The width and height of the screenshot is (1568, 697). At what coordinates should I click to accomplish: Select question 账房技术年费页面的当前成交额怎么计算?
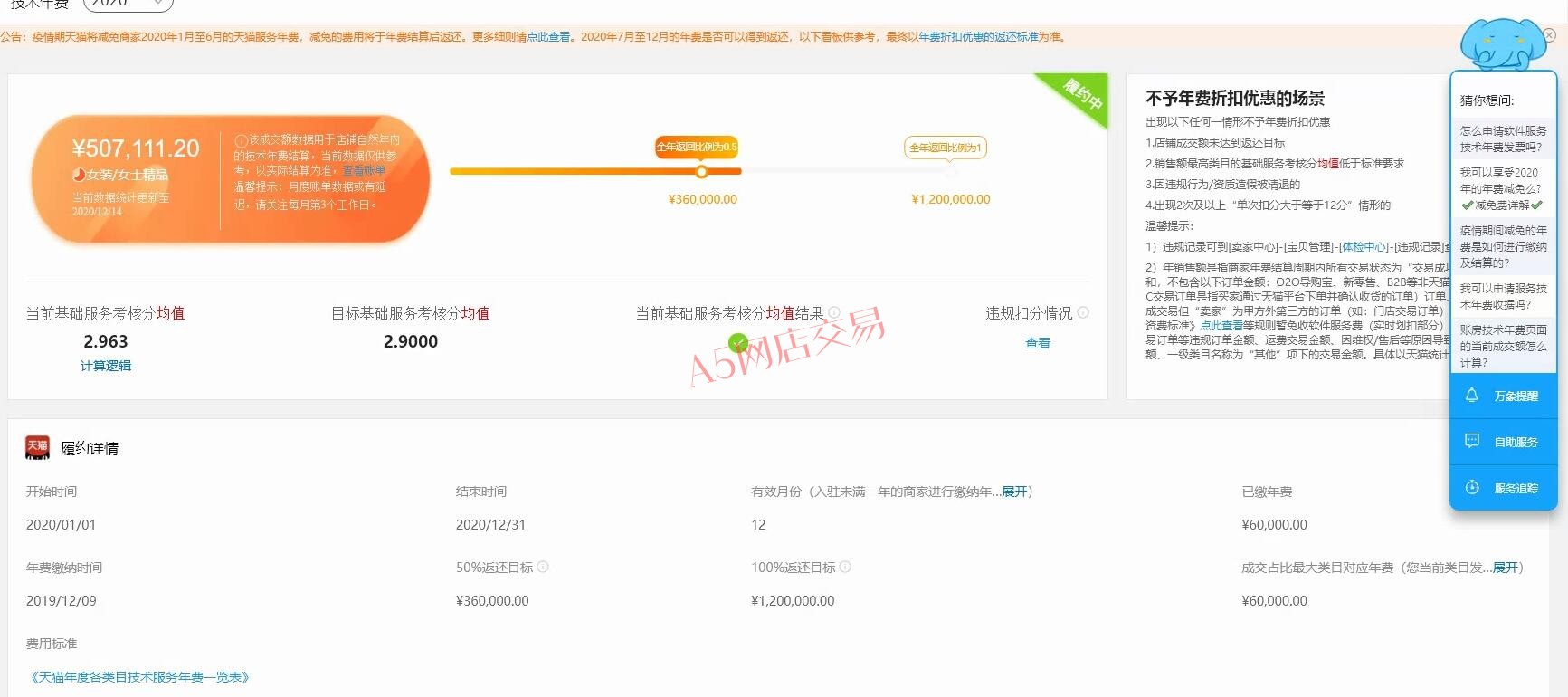pos(1503,346)
